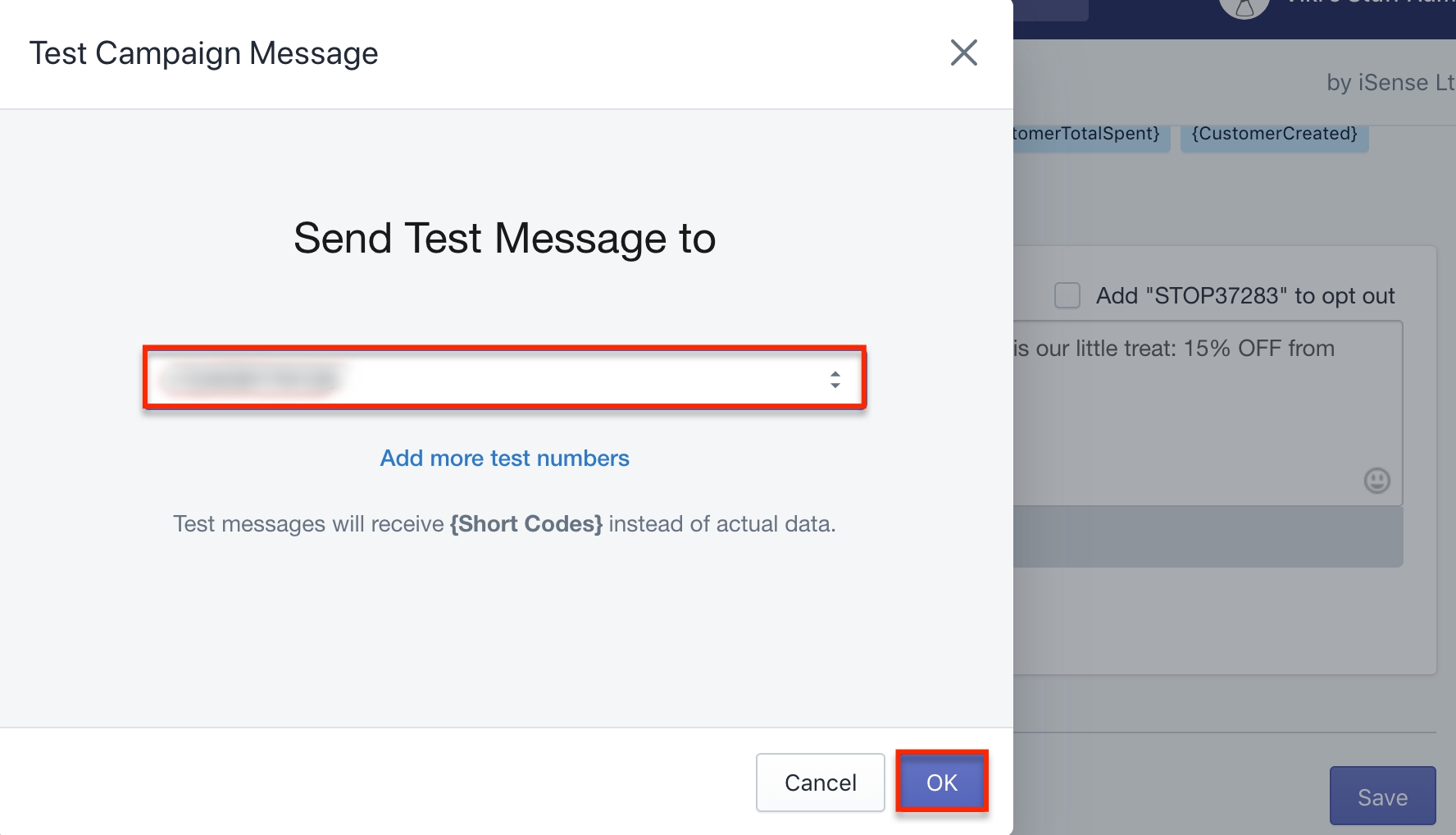This screenshot has height=835, width=1456.
Task: Click the bold {Short Codes} text
Action: (x=526, y=524)
